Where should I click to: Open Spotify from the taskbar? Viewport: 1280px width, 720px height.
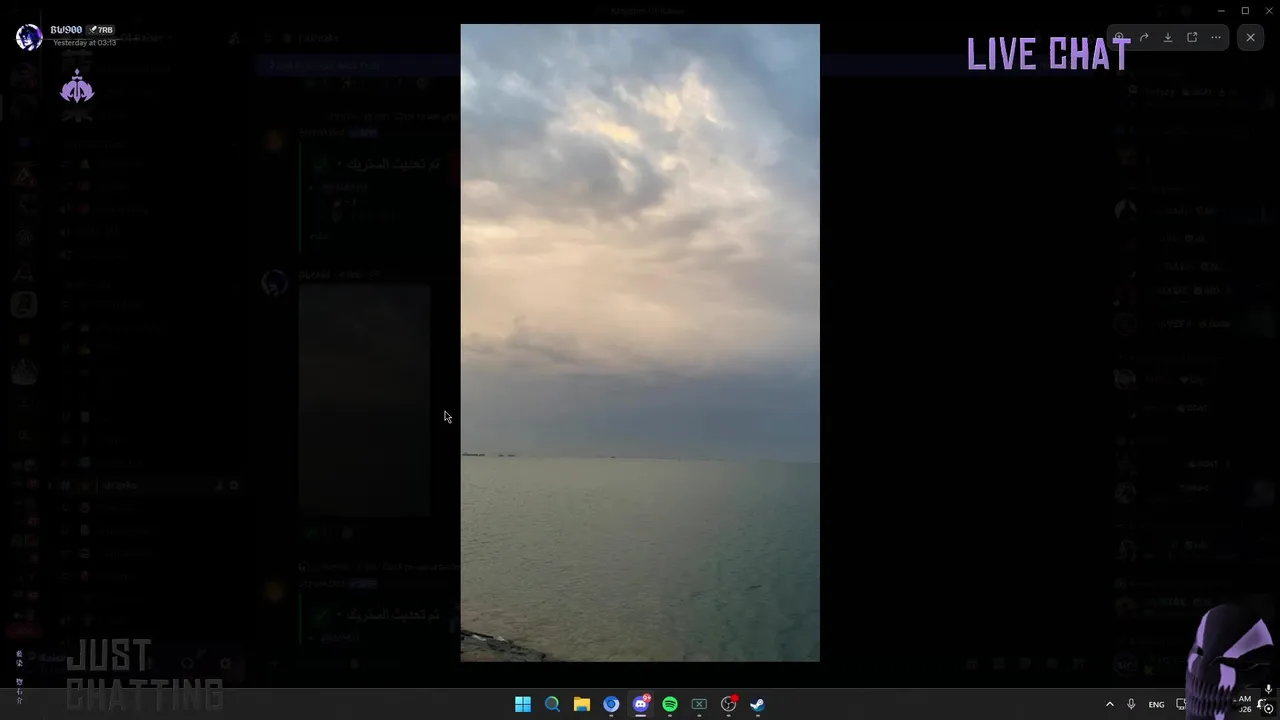click(670, 704)
